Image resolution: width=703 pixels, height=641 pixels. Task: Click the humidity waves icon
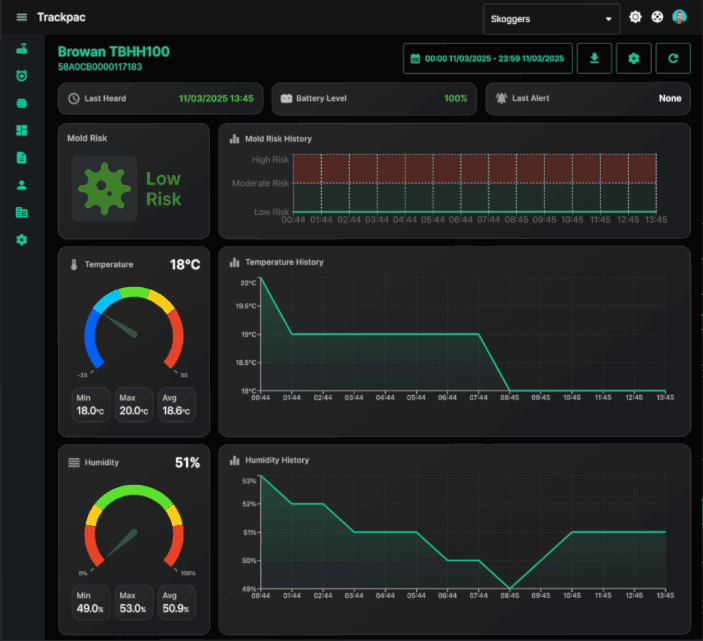point(74,463)
